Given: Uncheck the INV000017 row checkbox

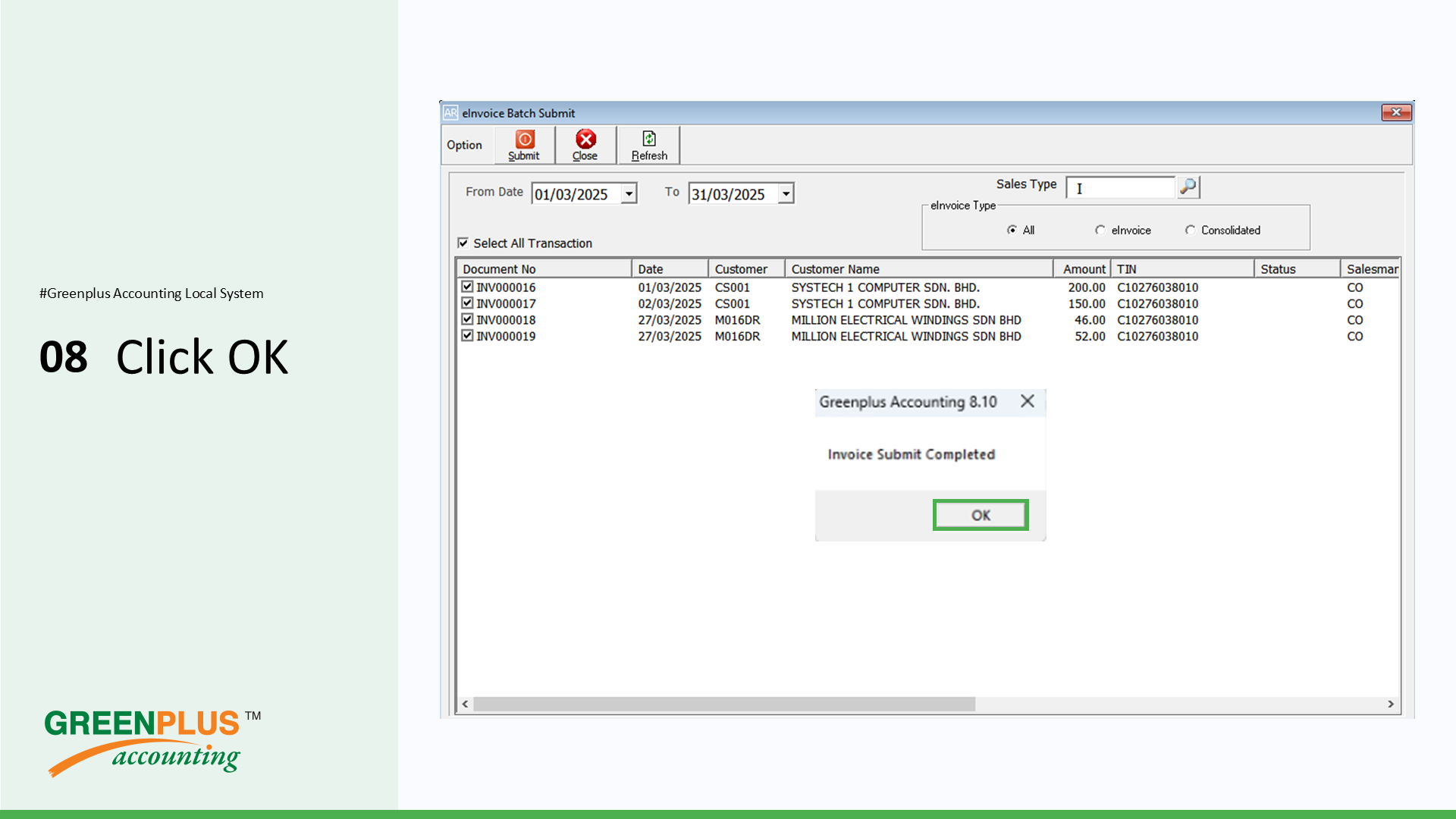Looking at the screenshot, I should click(467, 303).
